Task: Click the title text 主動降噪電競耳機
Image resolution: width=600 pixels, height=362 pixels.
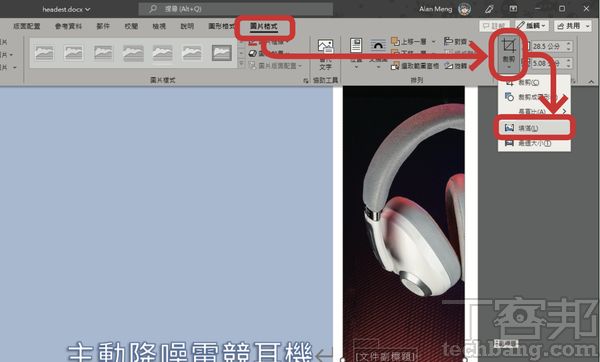Action: pyautogui.click(x=190, y=352)
